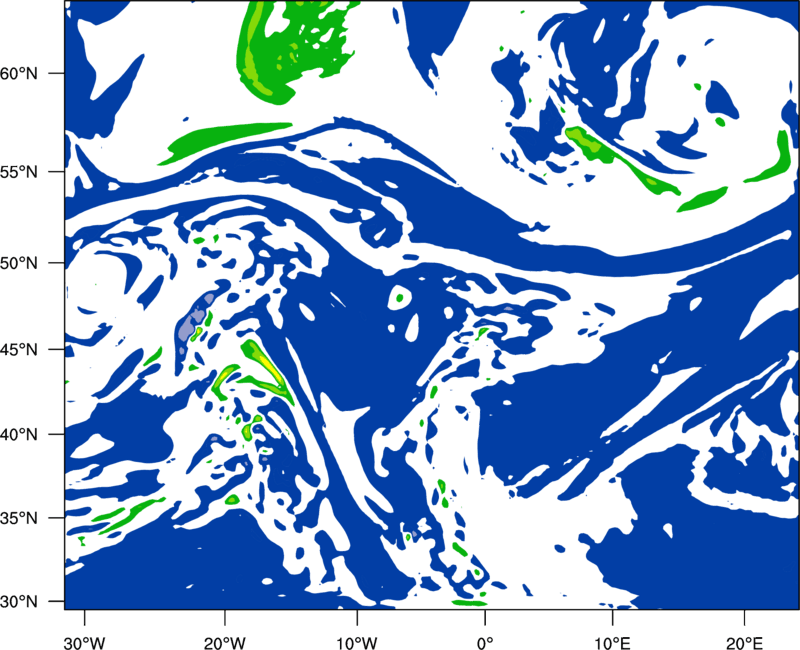Select the 55°N latitude label
800x650 pixels.
pyautogui.click(x=19, y=172)
